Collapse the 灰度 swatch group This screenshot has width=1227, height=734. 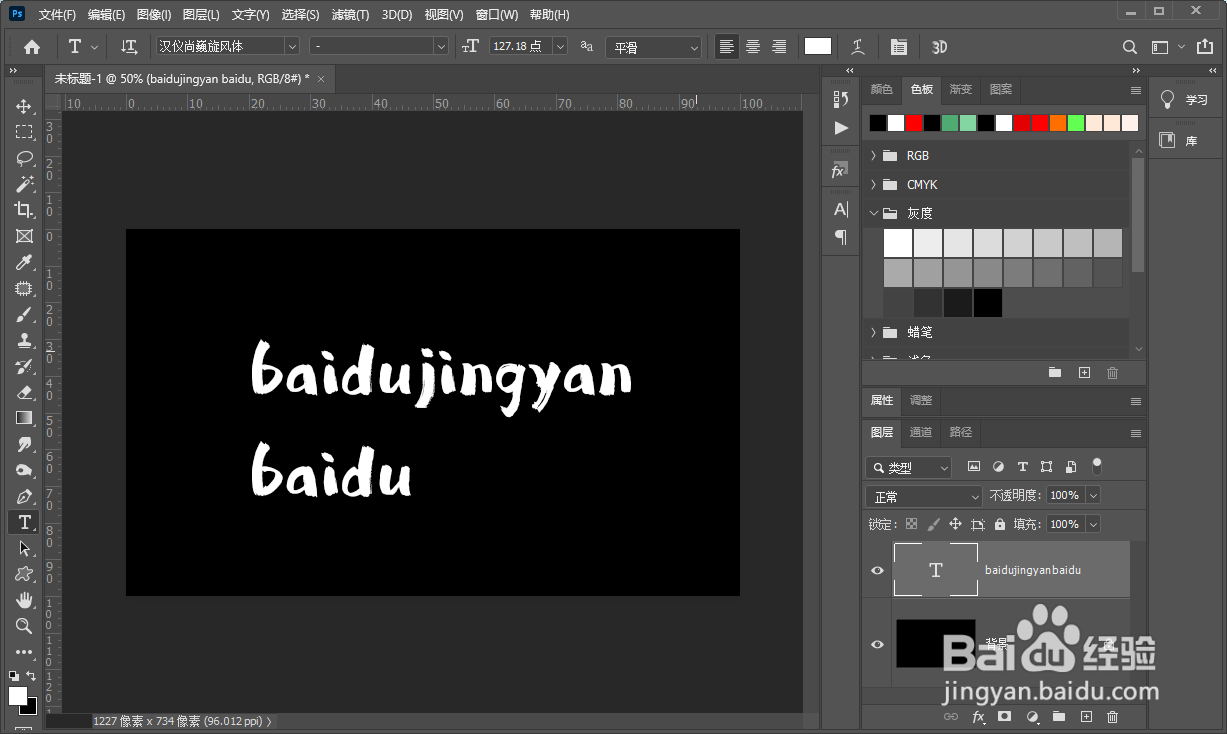pyautogui.click(x=873, y=213)
